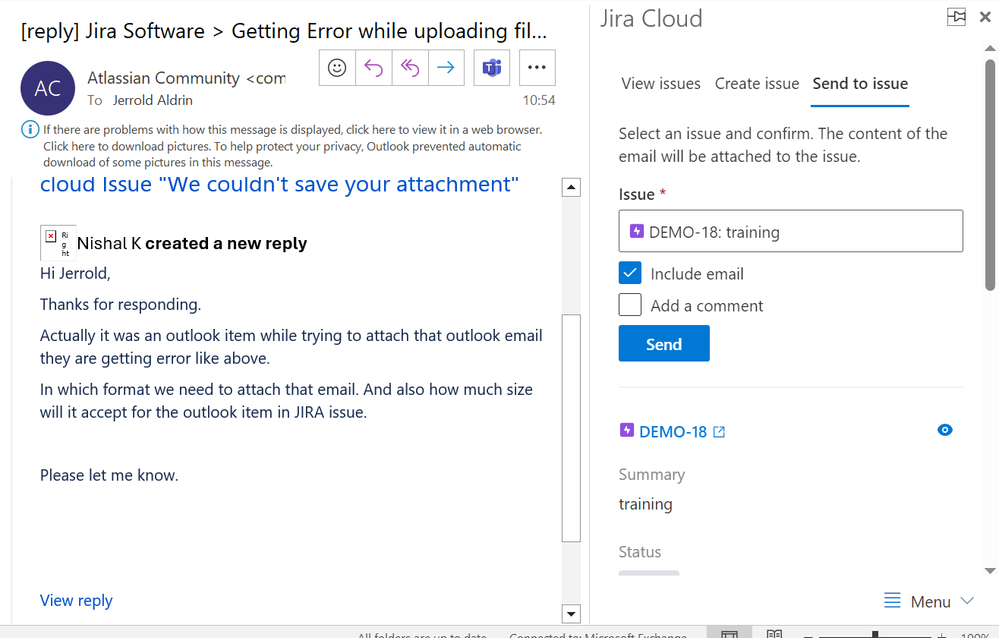Toggle watch eye icon for DEMO-18

click(x=945, y=430)
